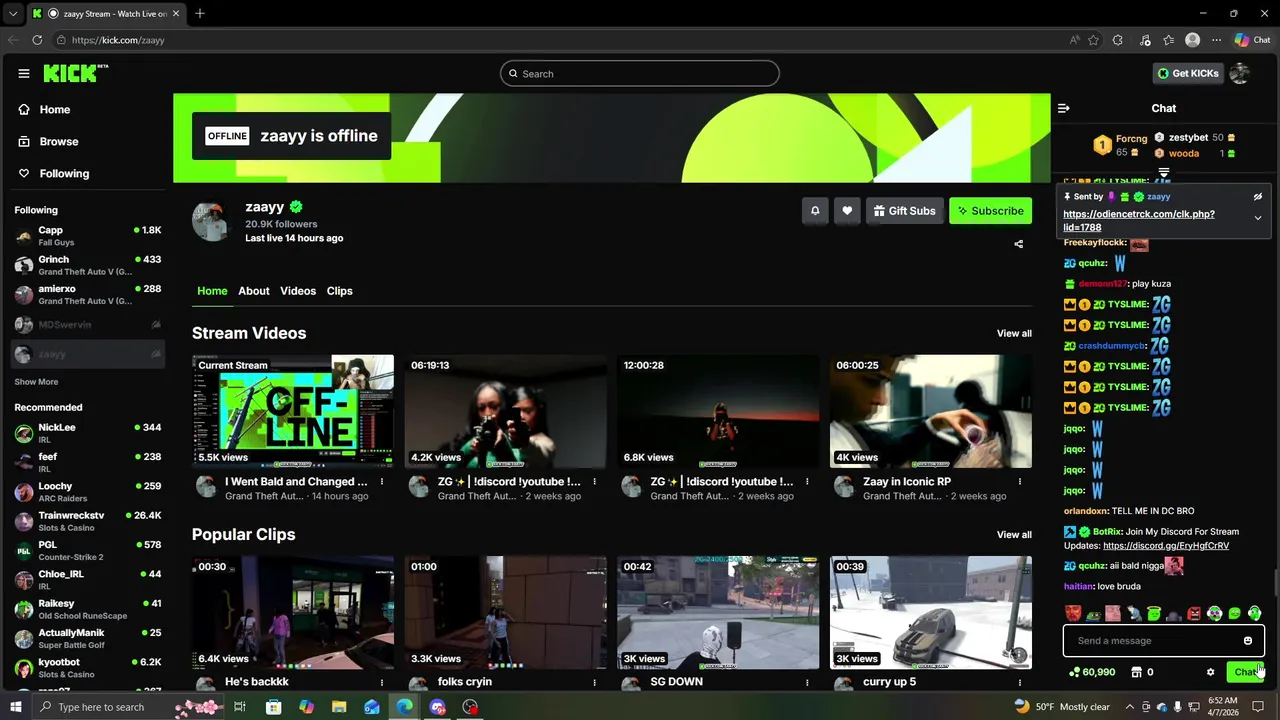1280x720 pixels.
Task: Open options for 'Zaay in Iconic RP' video
Action: pos(1020,482)
